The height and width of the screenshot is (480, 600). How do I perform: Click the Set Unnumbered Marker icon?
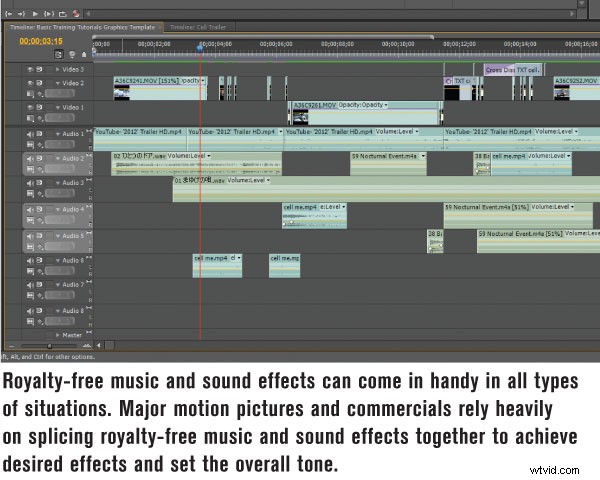tap(84, 55)
